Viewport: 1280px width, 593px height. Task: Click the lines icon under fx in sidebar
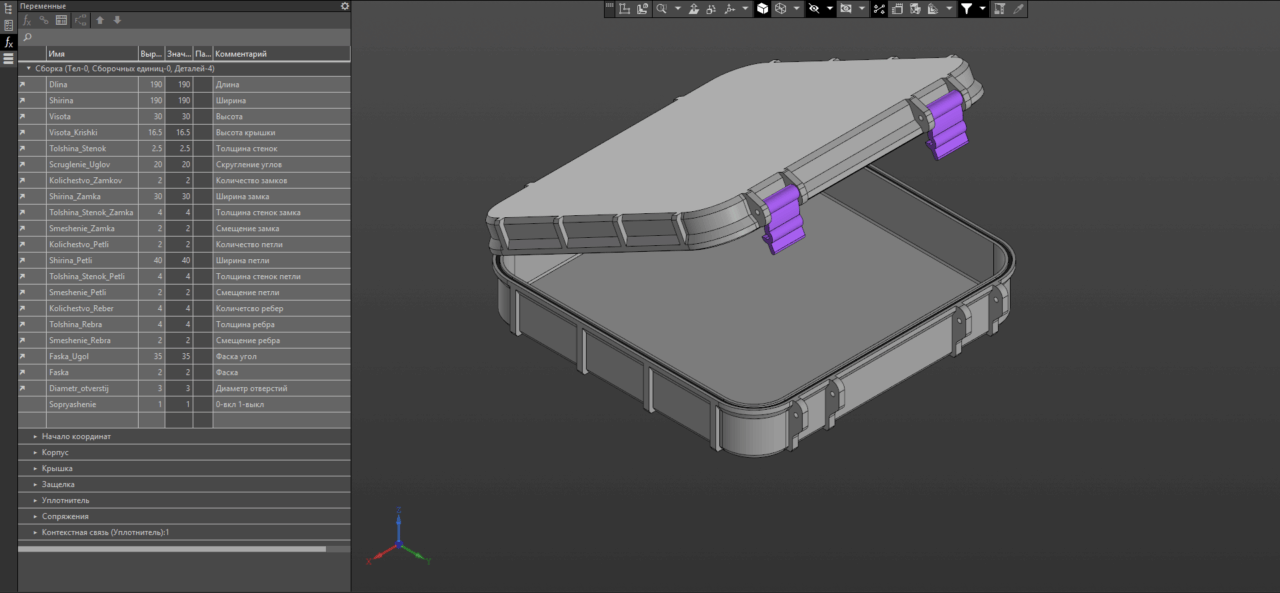pyautogui.click(x=8, y=59)
